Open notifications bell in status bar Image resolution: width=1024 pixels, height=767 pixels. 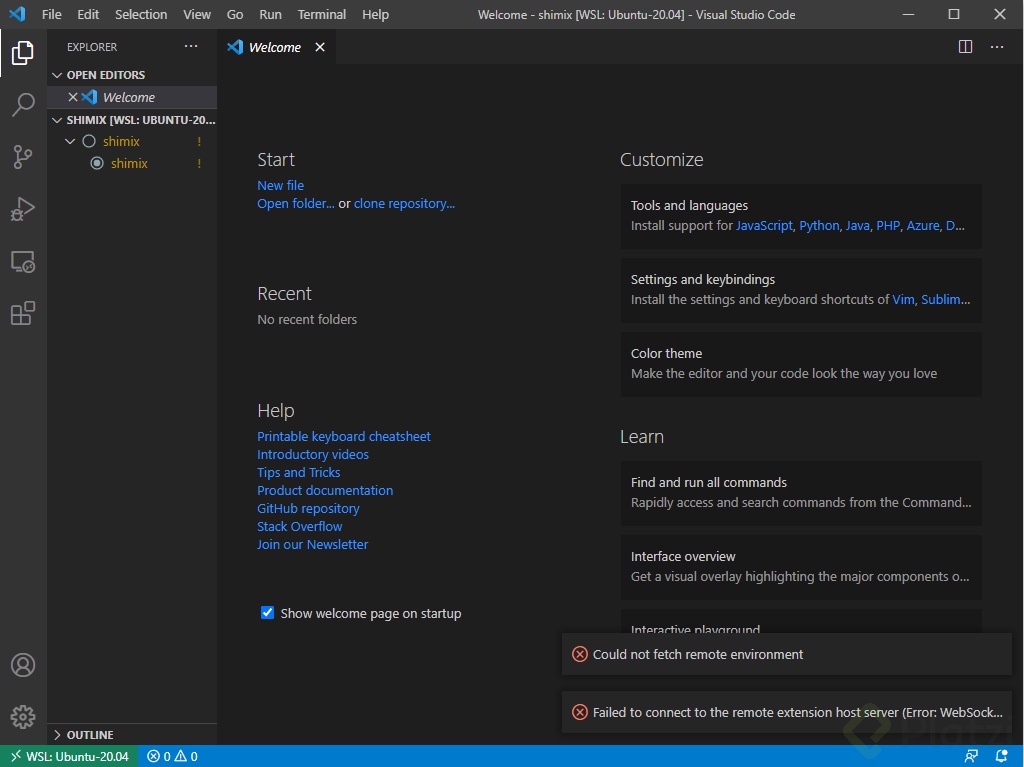pos(1001,757)
